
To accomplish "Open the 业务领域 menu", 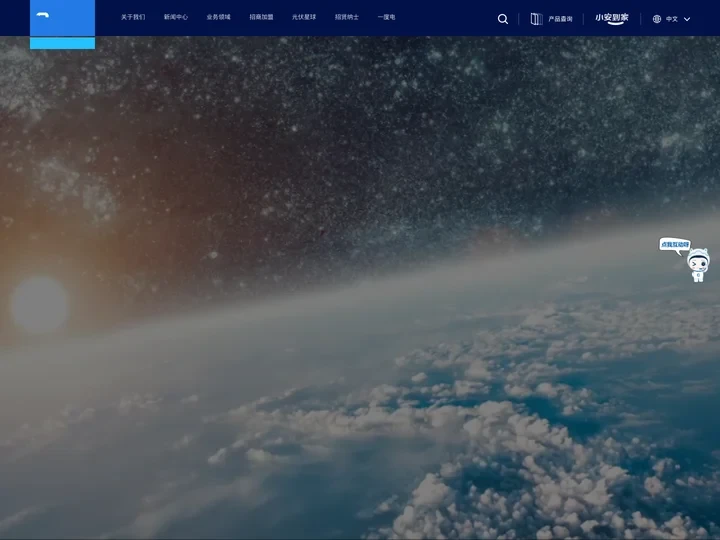I will (219, 17).
